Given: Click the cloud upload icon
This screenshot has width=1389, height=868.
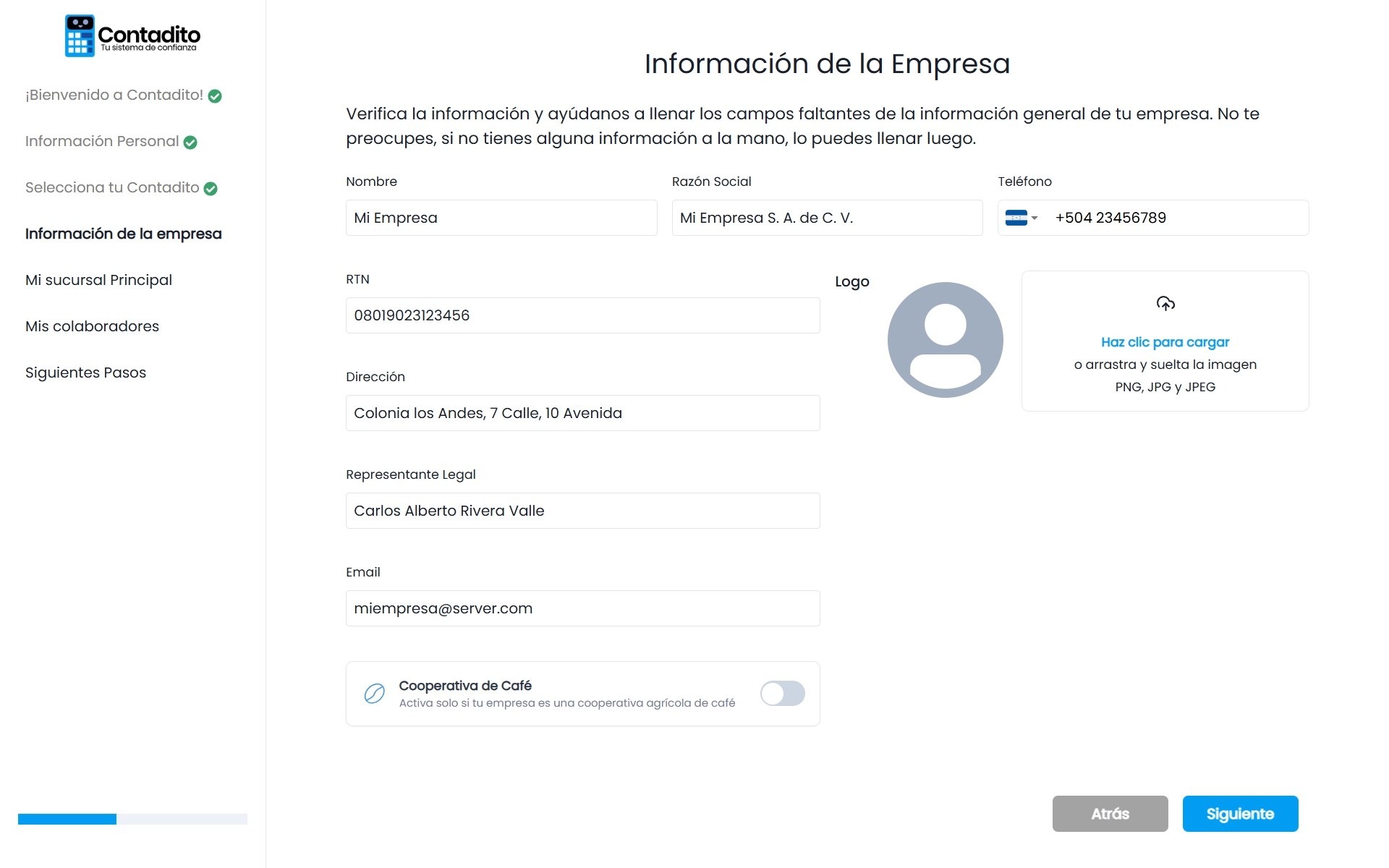Looking at the screenshot, I should [1165, 303].
